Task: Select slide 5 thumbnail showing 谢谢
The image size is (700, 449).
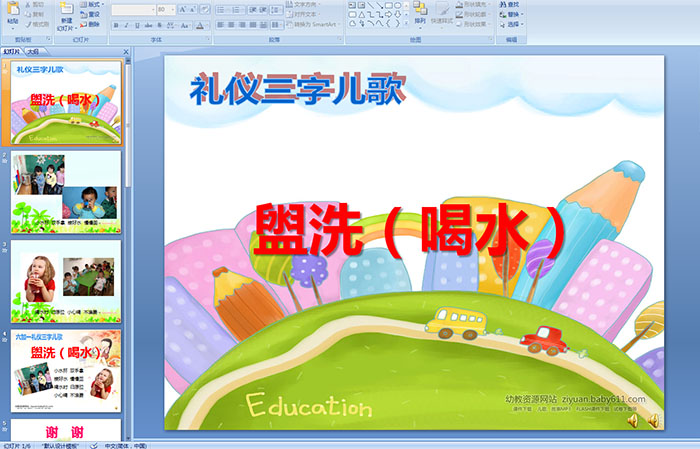Action: coord(66,430)
